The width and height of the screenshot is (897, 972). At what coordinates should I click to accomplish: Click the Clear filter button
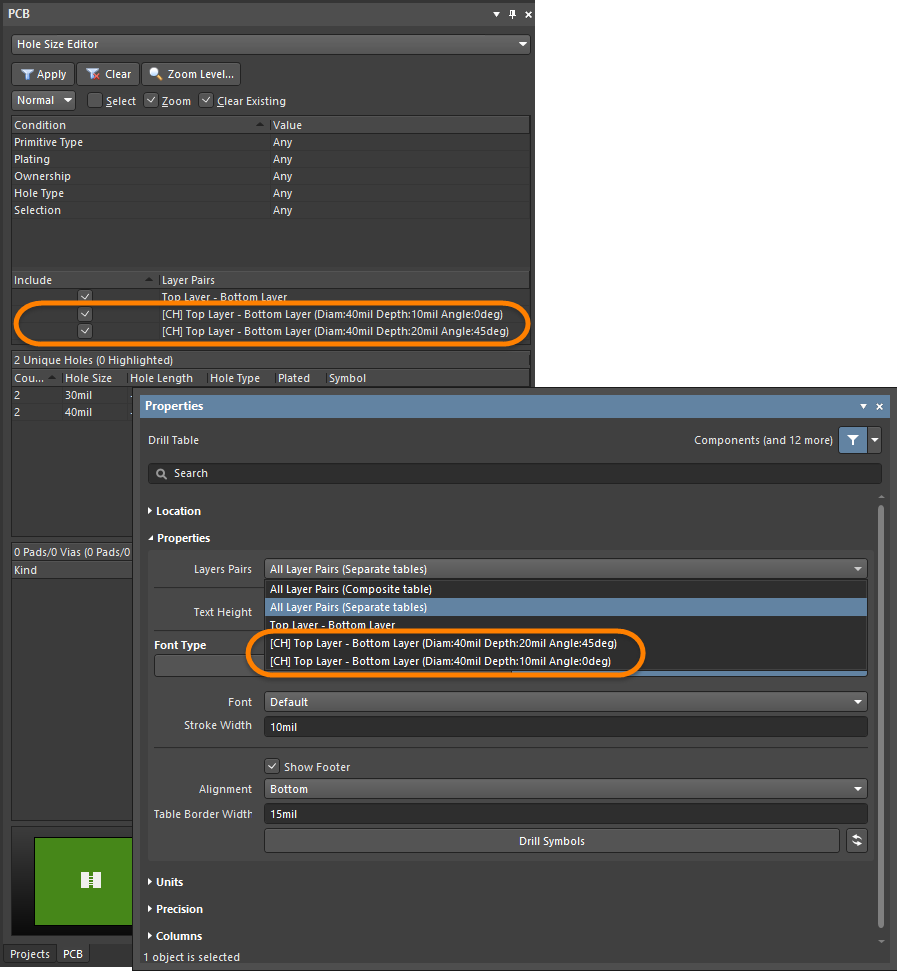[108, 74]
